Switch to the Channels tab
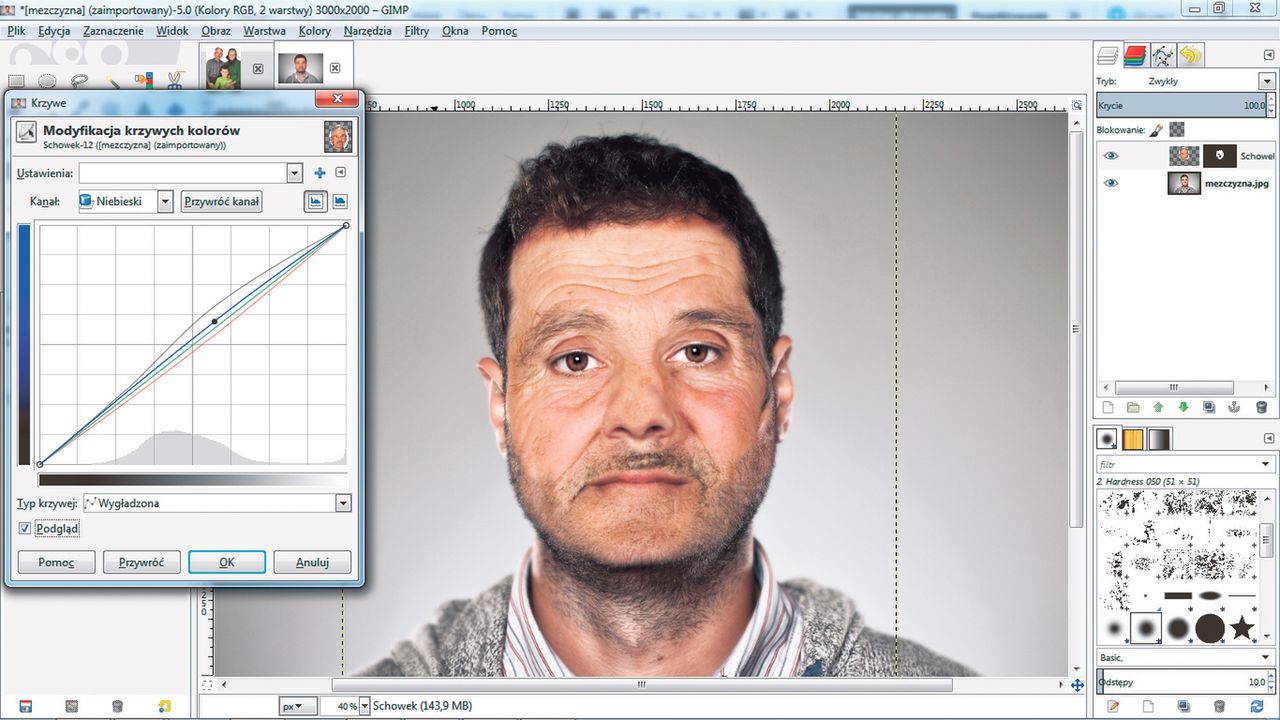Image resolution: width=1280 pixels, height=720 pixels. click(x=1135, y=55)
